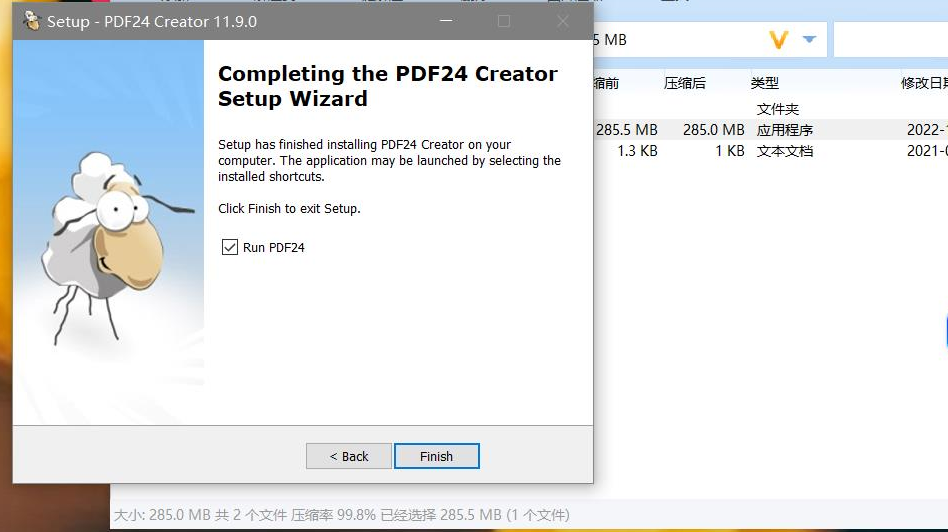Minimize the PDF24 Setup window

point(446,21)
